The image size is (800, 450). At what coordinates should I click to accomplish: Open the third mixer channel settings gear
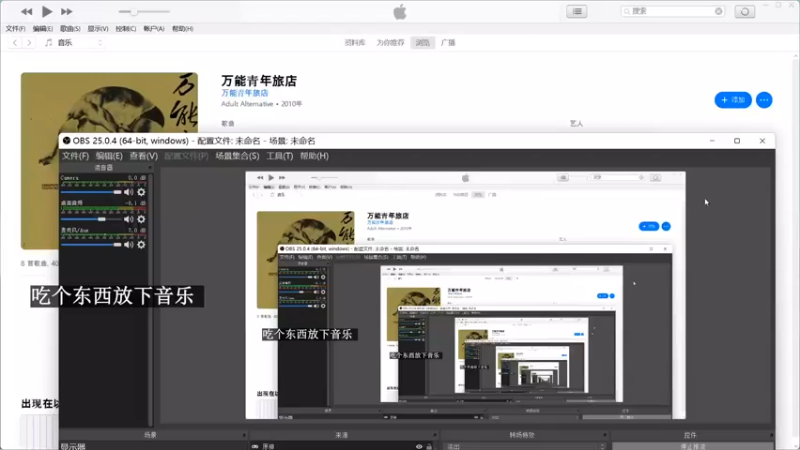141,244
